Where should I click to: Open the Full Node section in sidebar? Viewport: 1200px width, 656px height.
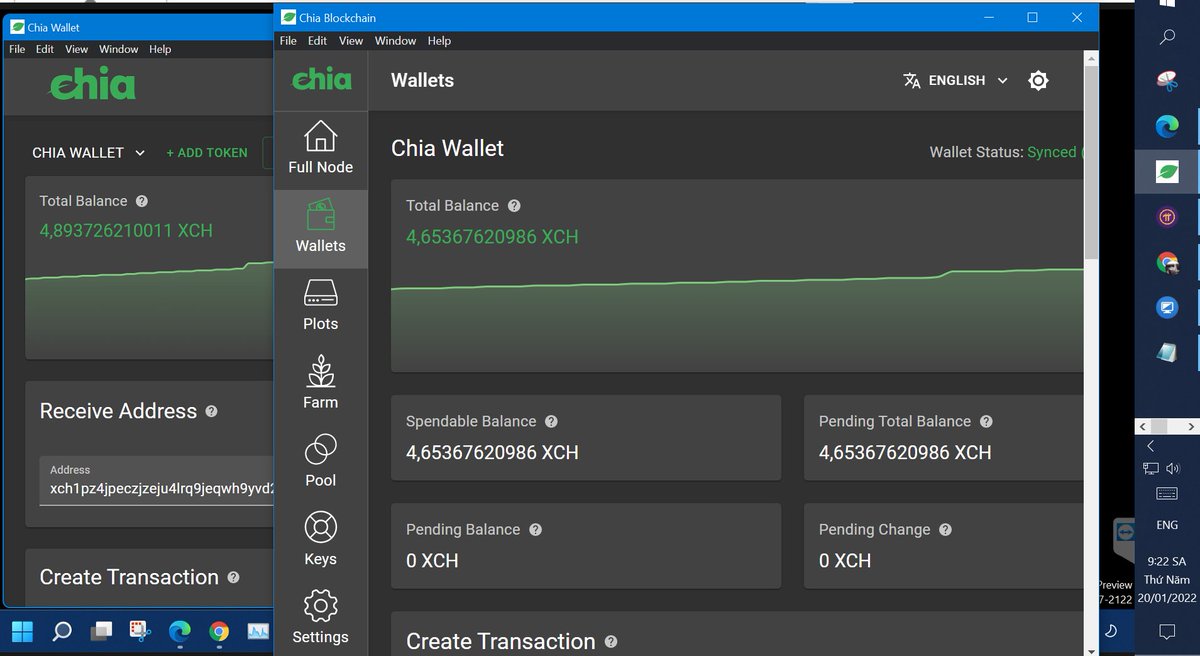click(320, 148)
